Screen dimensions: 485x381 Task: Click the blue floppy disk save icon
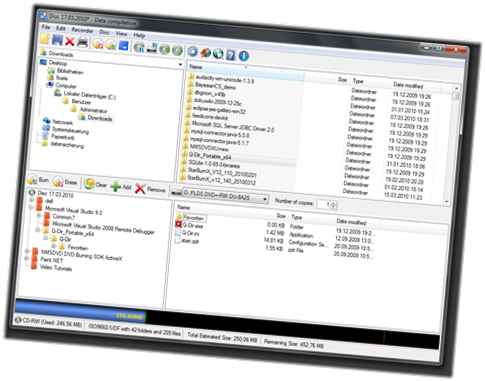[57, 40]
